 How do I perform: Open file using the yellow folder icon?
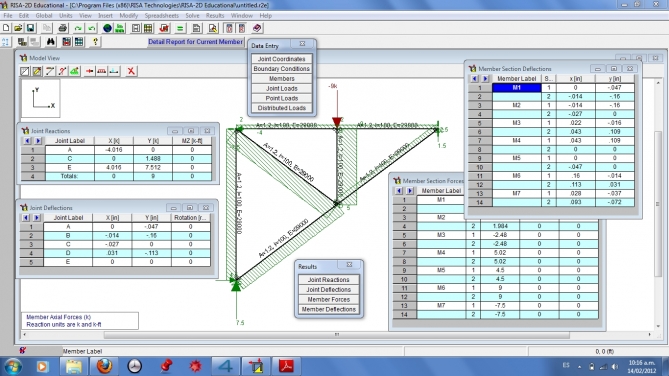tap(18, 28)
